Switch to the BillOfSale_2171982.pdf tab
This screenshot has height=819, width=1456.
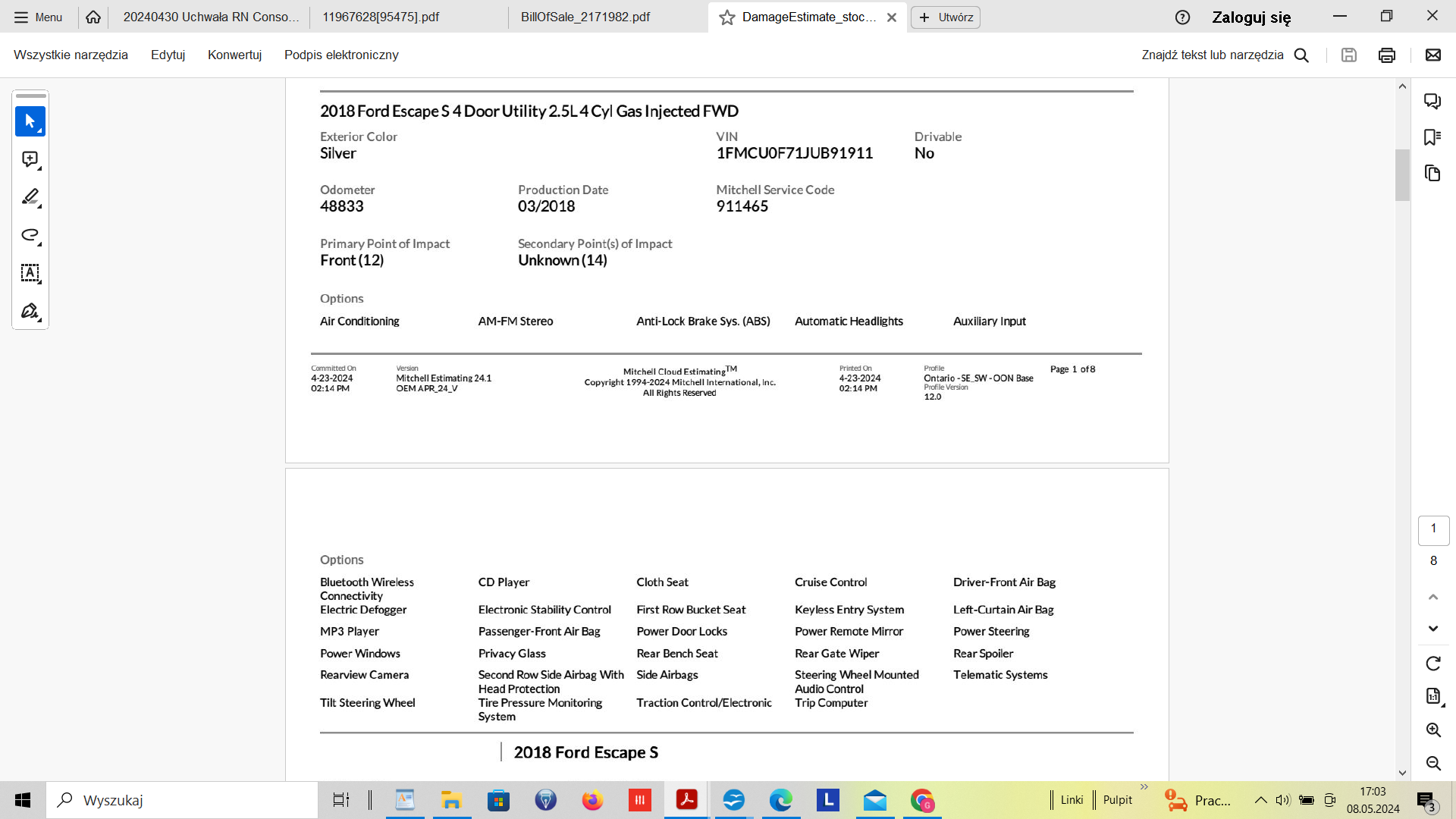[x=585, y=17]
